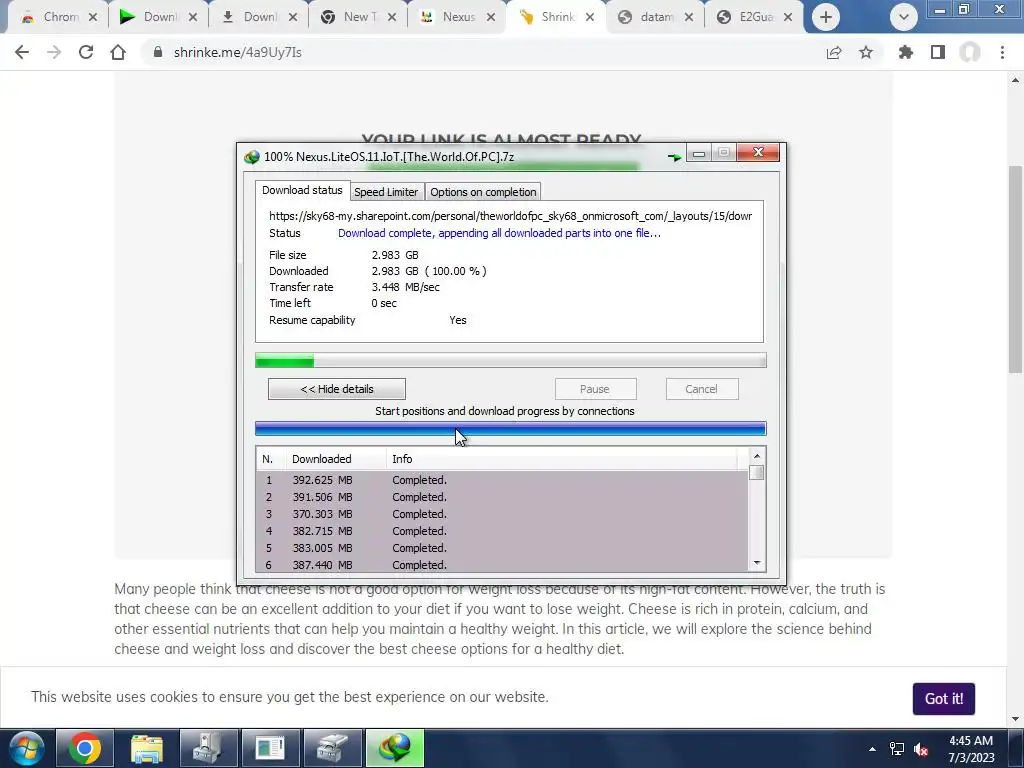
Task: Open the scanner-like app icon left of IDM
Action: [x=333, y=748]
